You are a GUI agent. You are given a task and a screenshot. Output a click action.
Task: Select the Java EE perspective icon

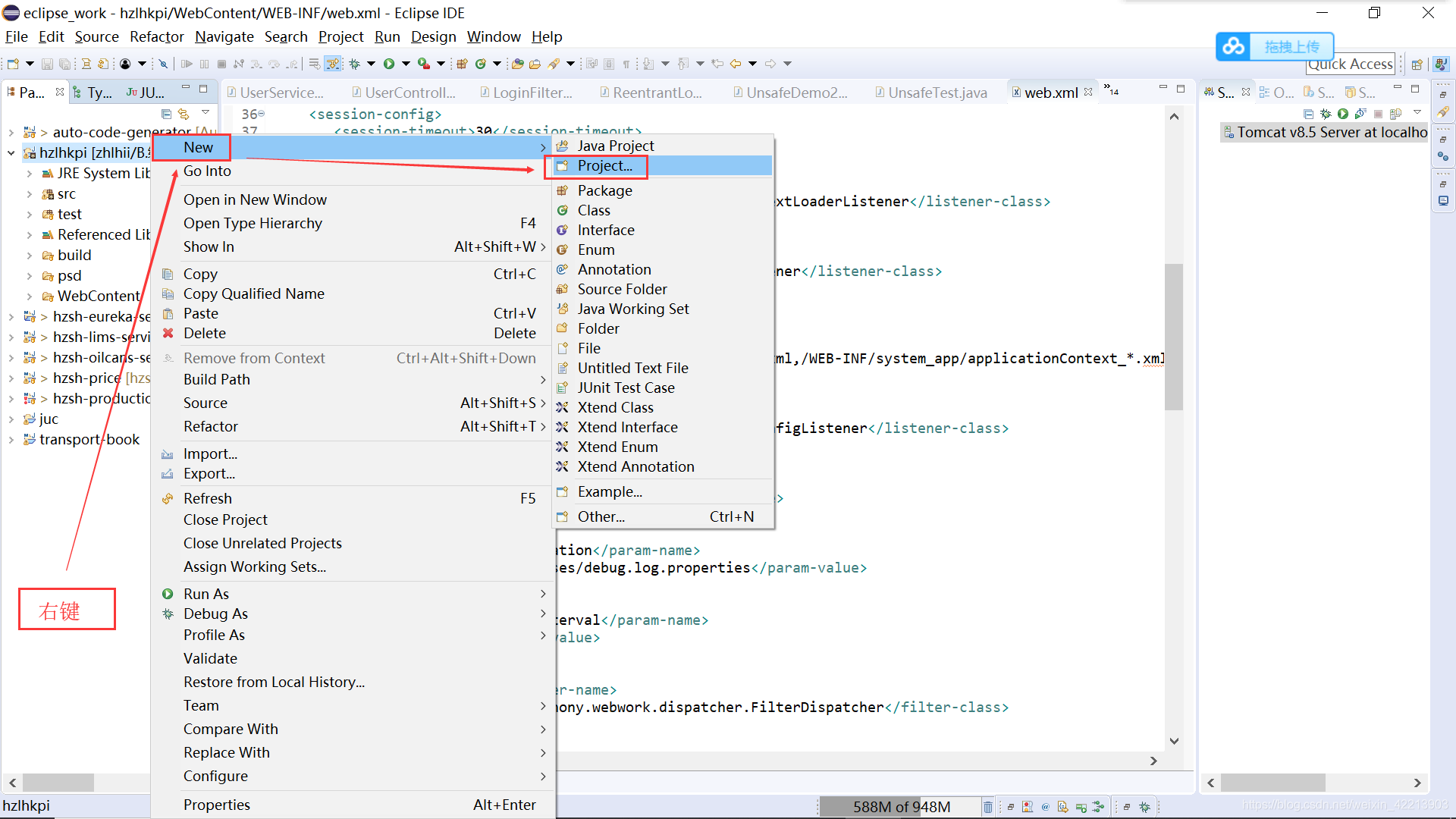tap(1441, 64)
